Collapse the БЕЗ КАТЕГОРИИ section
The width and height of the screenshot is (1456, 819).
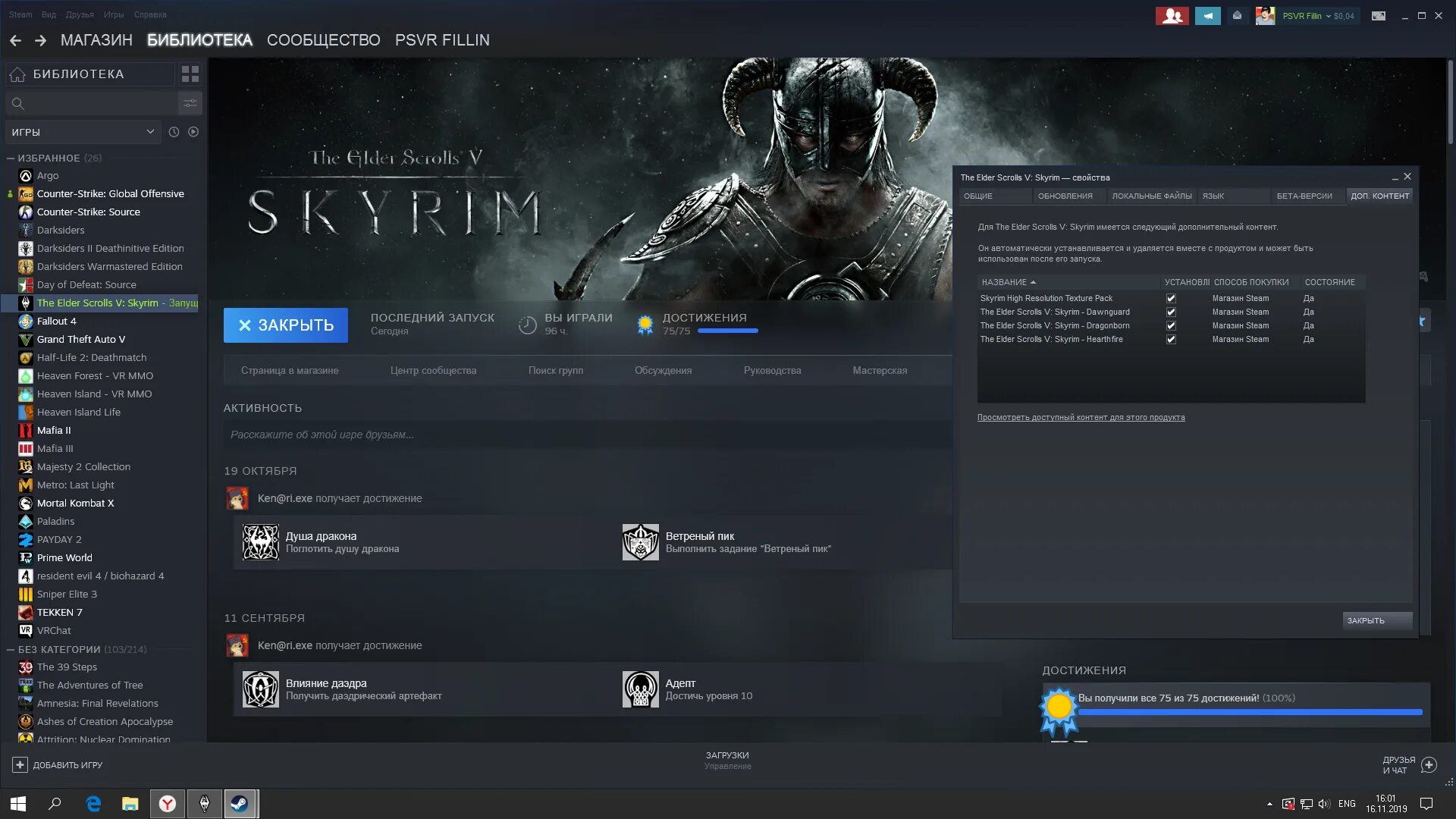tap(11, 650)
